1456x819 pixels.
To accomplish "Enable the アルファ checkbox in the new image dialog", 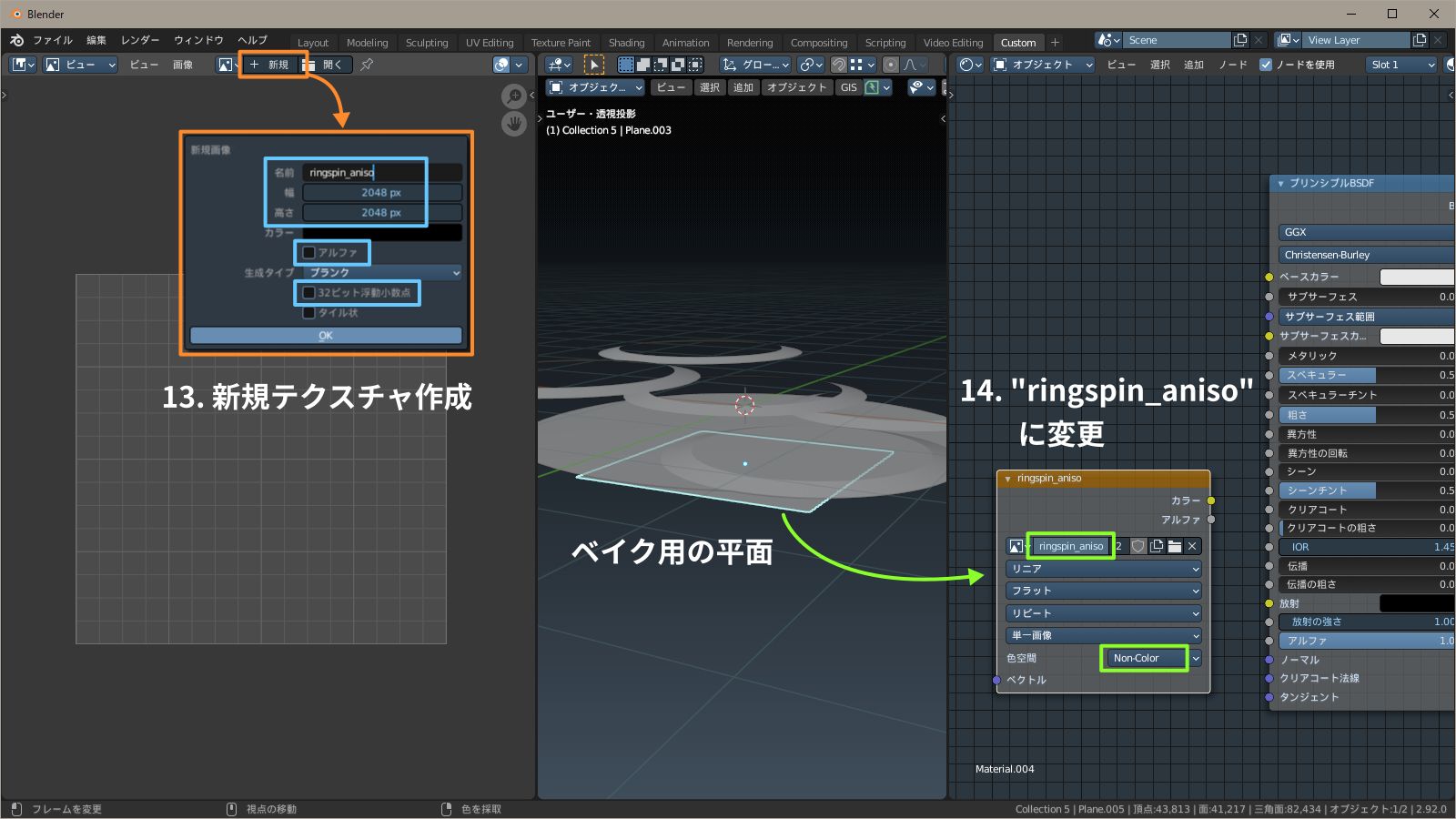I will (x=309, y=252).
